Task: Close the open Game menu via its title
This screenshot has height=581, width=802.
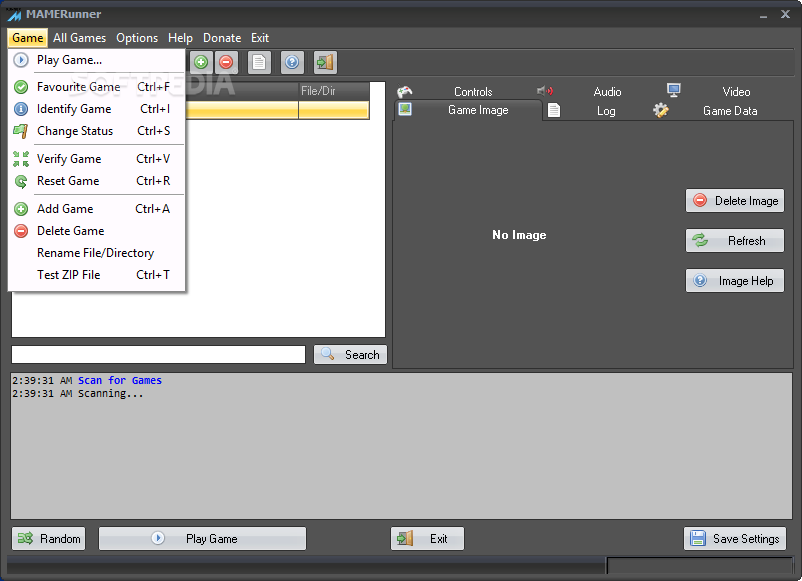Action: 28,38
